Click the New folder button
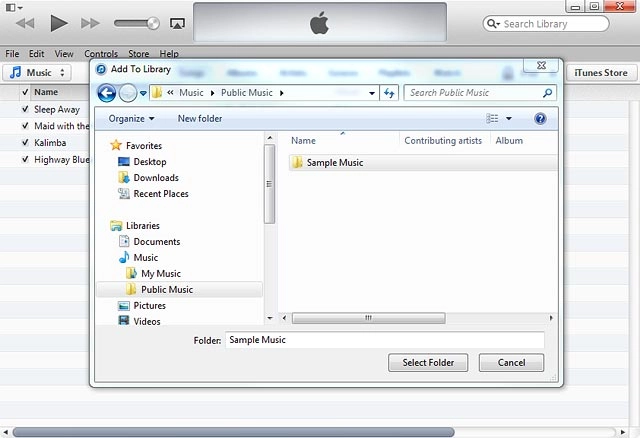Viewport: 640px width, 438px height. coord(200,118)
